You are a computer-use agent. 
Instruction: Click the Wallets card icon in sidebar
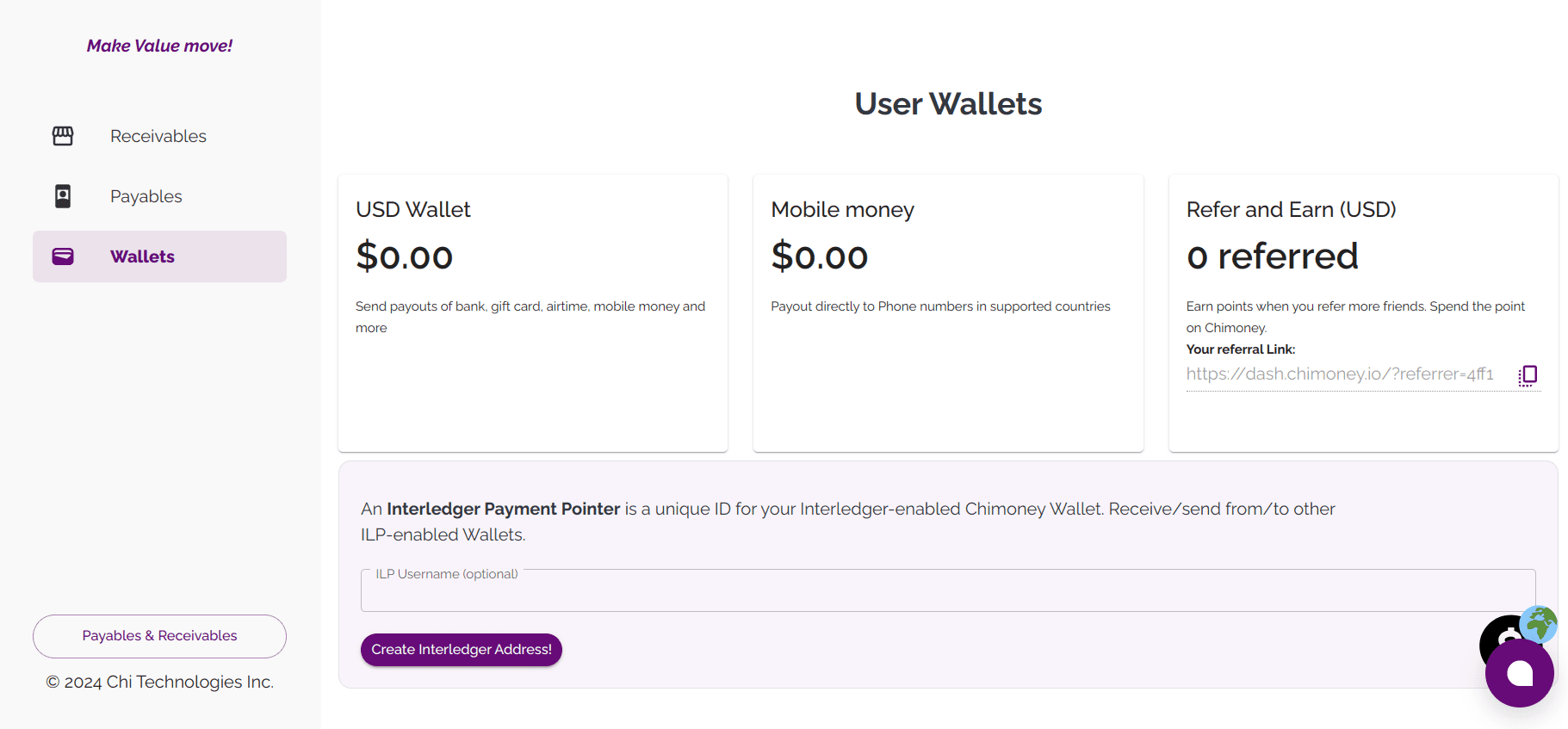(63, 256)
